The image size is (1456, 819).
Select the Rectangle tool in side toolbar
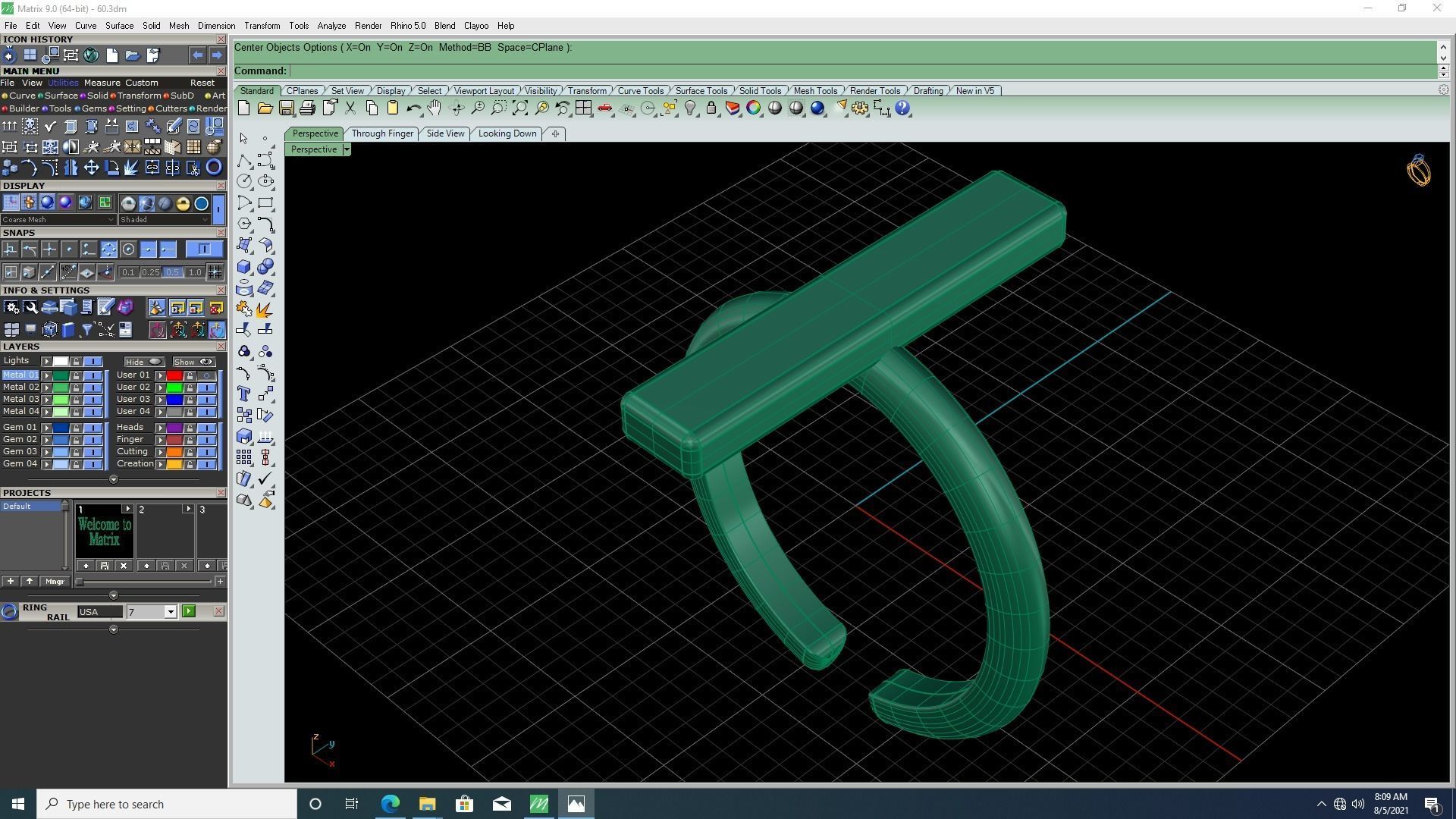(265, 202)
